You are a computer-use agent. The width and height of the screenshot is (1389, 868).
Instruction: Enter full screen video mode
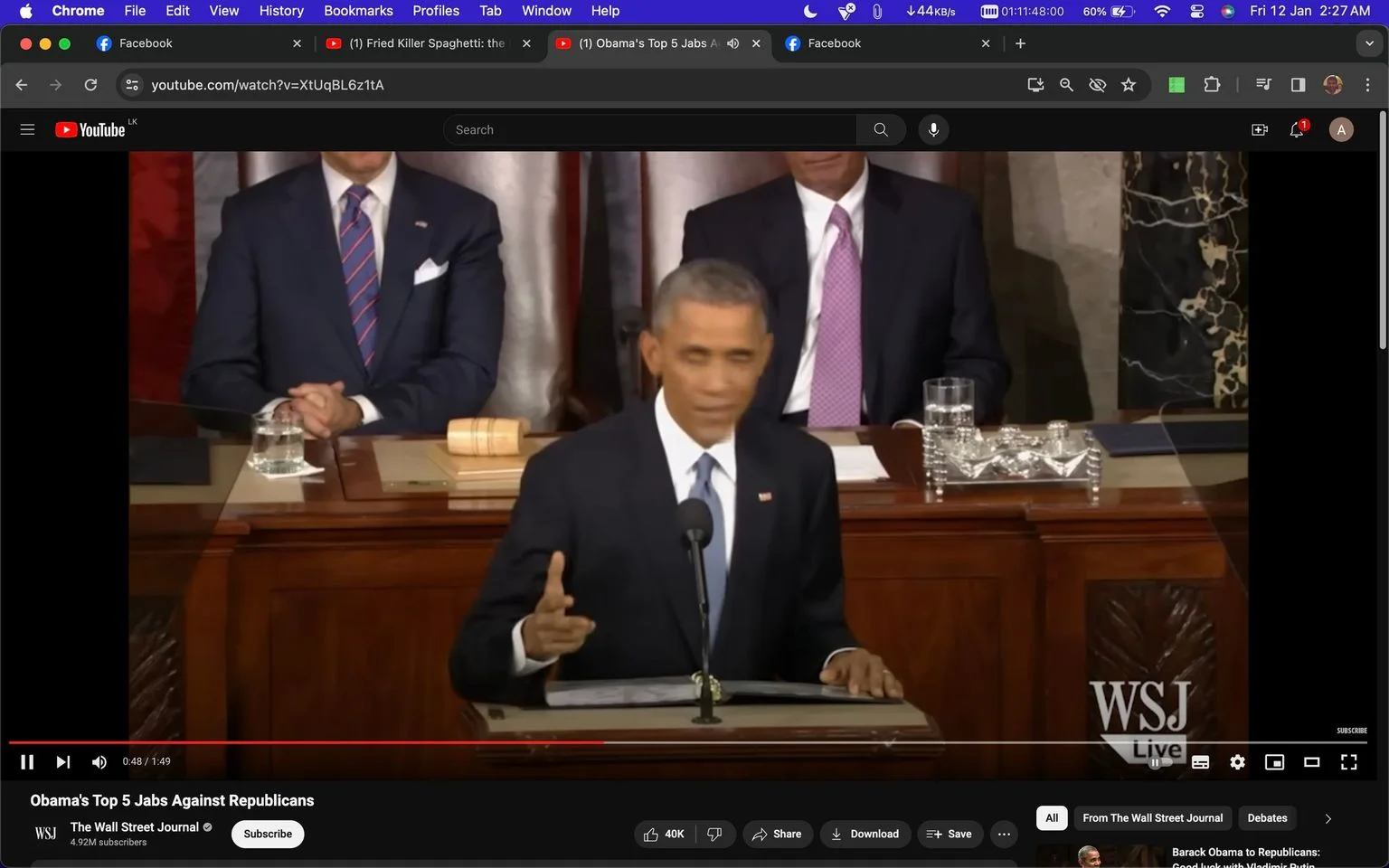[x=1348, y=762]
